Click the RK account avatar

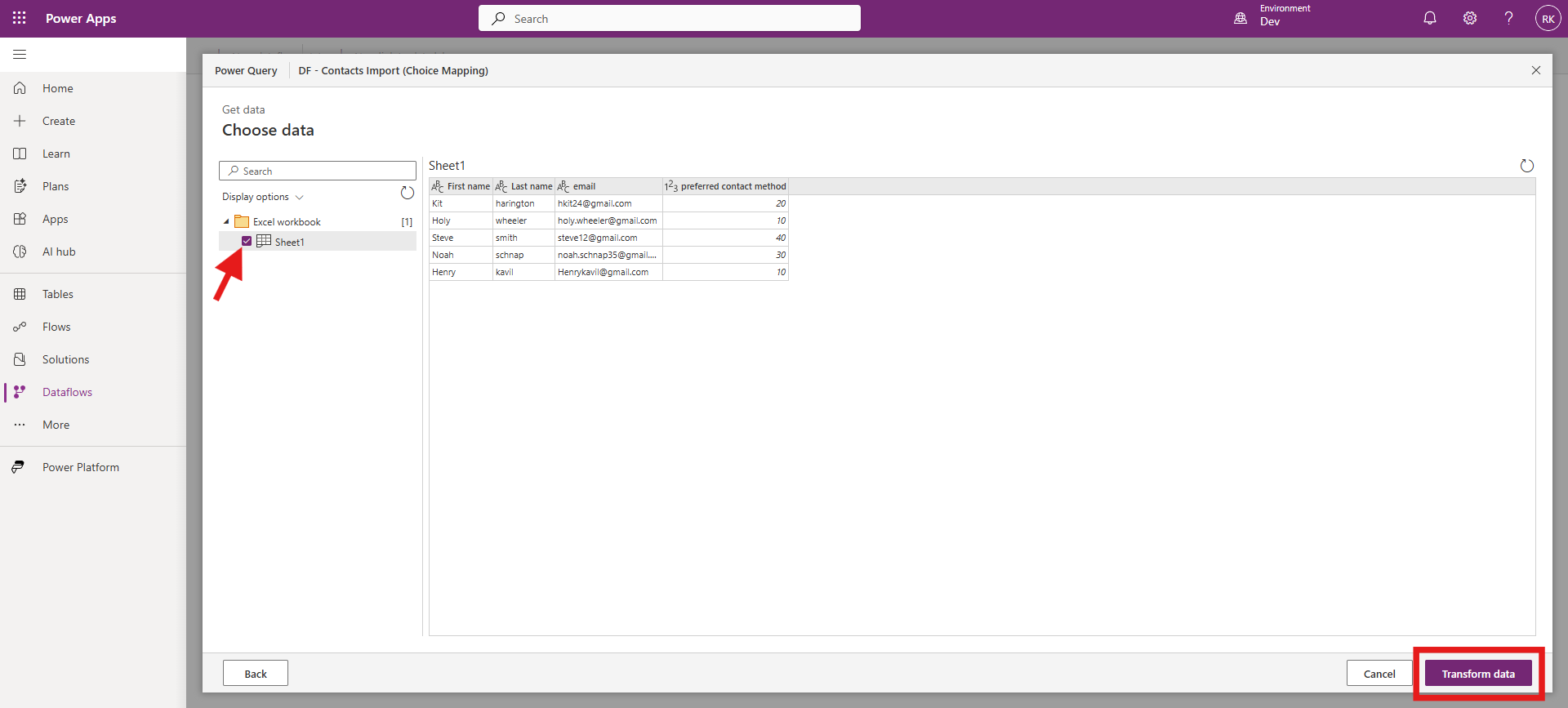coord(1548,18)
